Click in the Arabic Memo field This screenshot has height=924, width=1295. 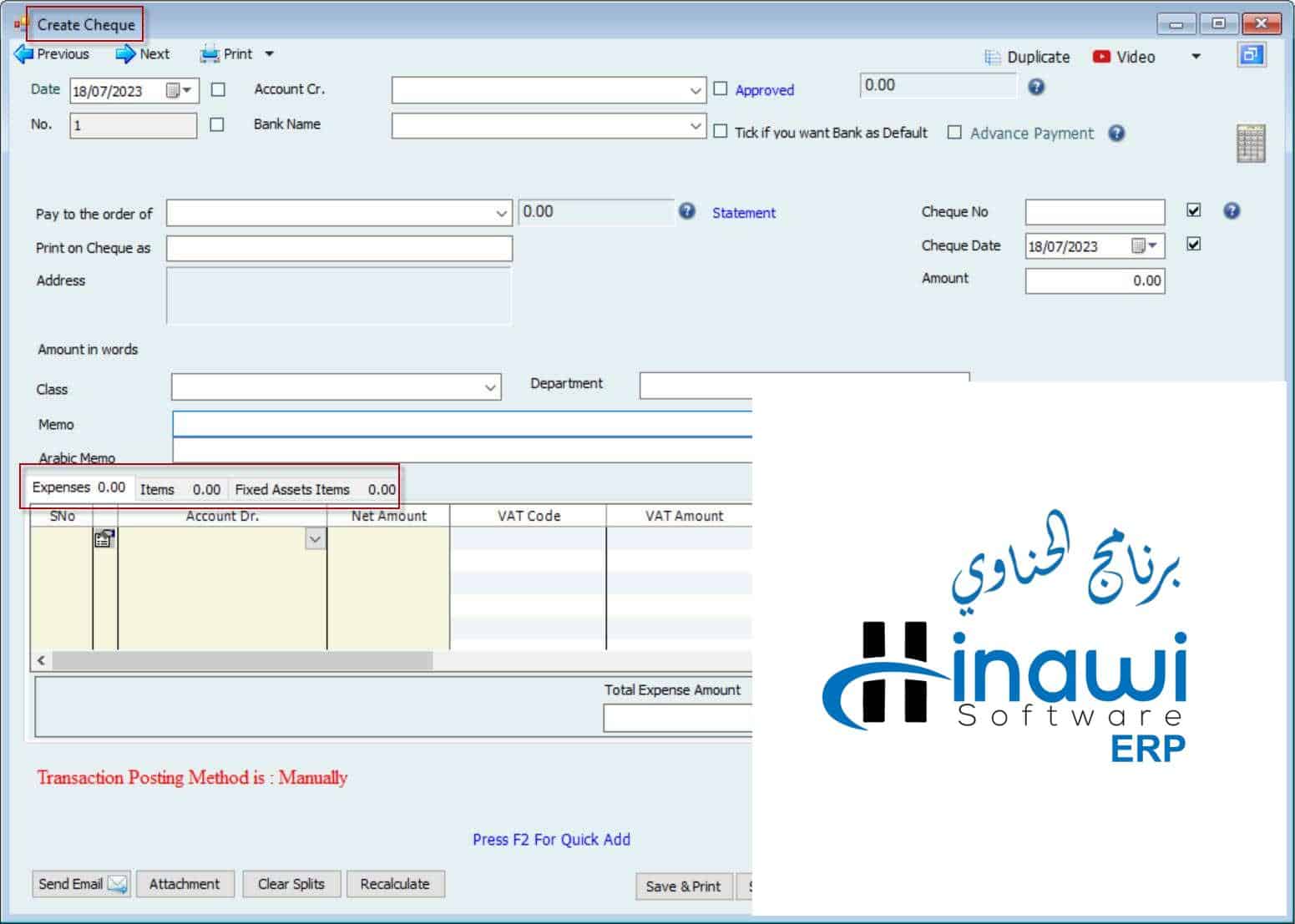click(463, 451)
